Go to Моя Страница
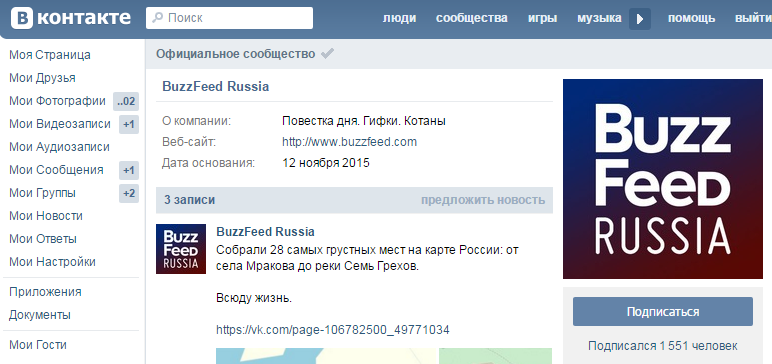Screen dimensions: 772x364 click(50, 55)
